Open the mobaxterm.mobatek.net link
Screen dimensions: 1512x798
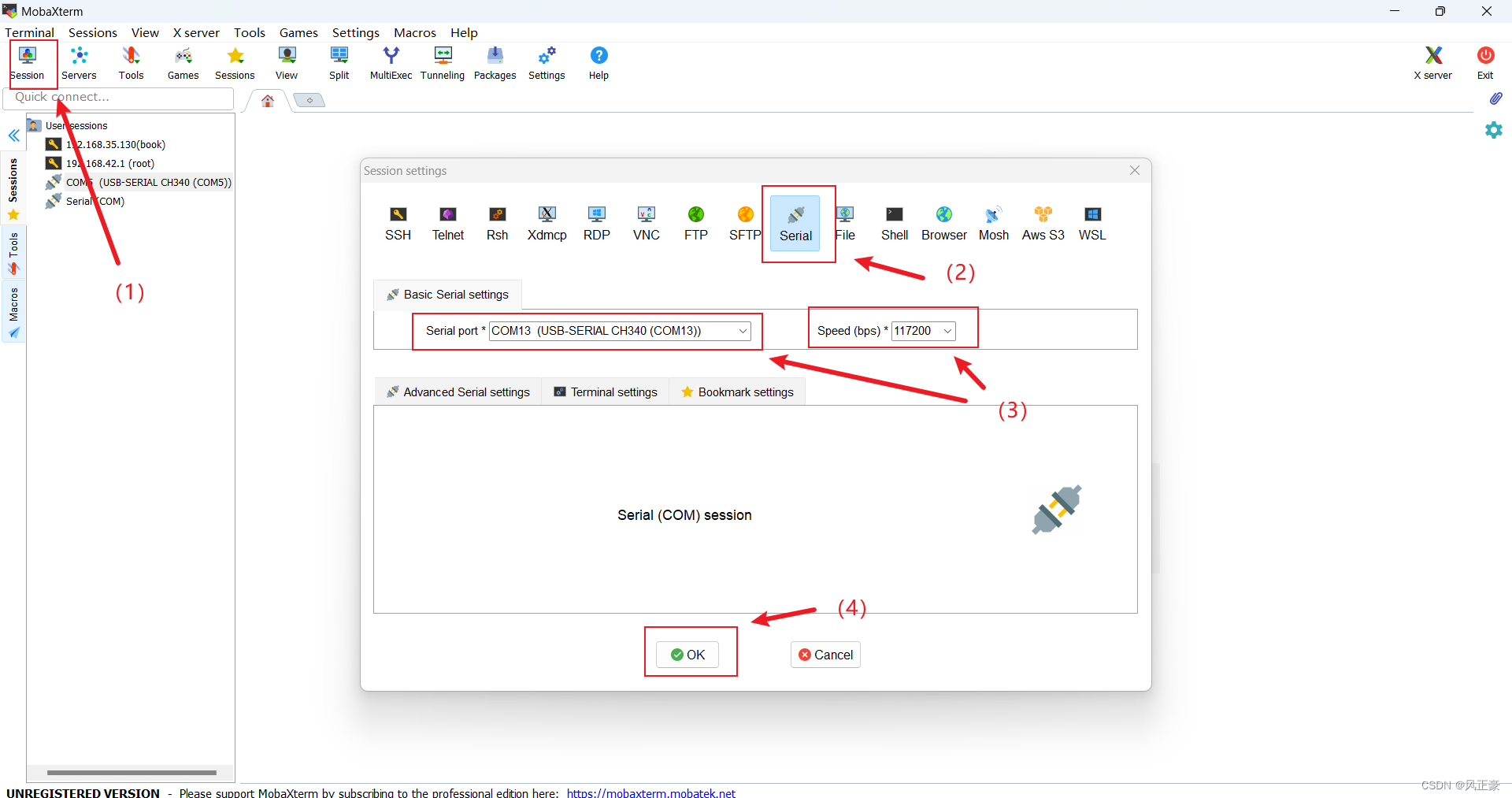[651, 793]
